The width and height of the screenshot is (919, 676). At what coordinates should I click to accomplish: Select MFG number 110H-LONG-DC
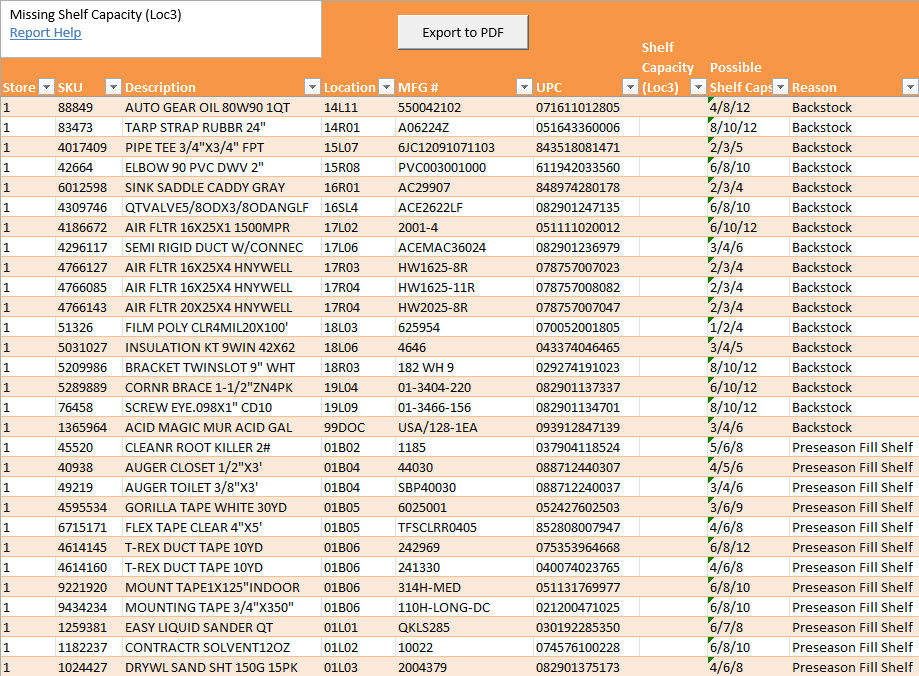point(444,607)
